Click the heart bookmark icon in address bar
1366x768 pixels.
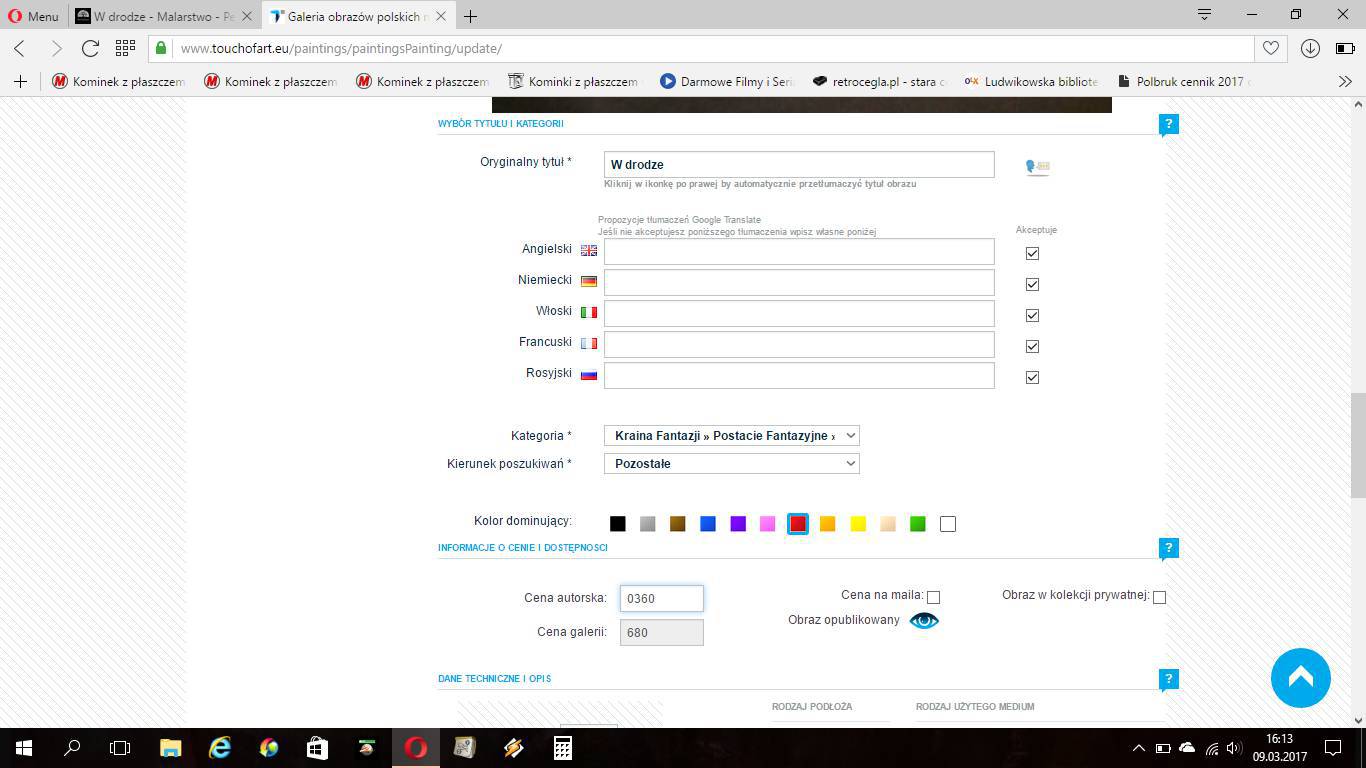(1270, 48)
